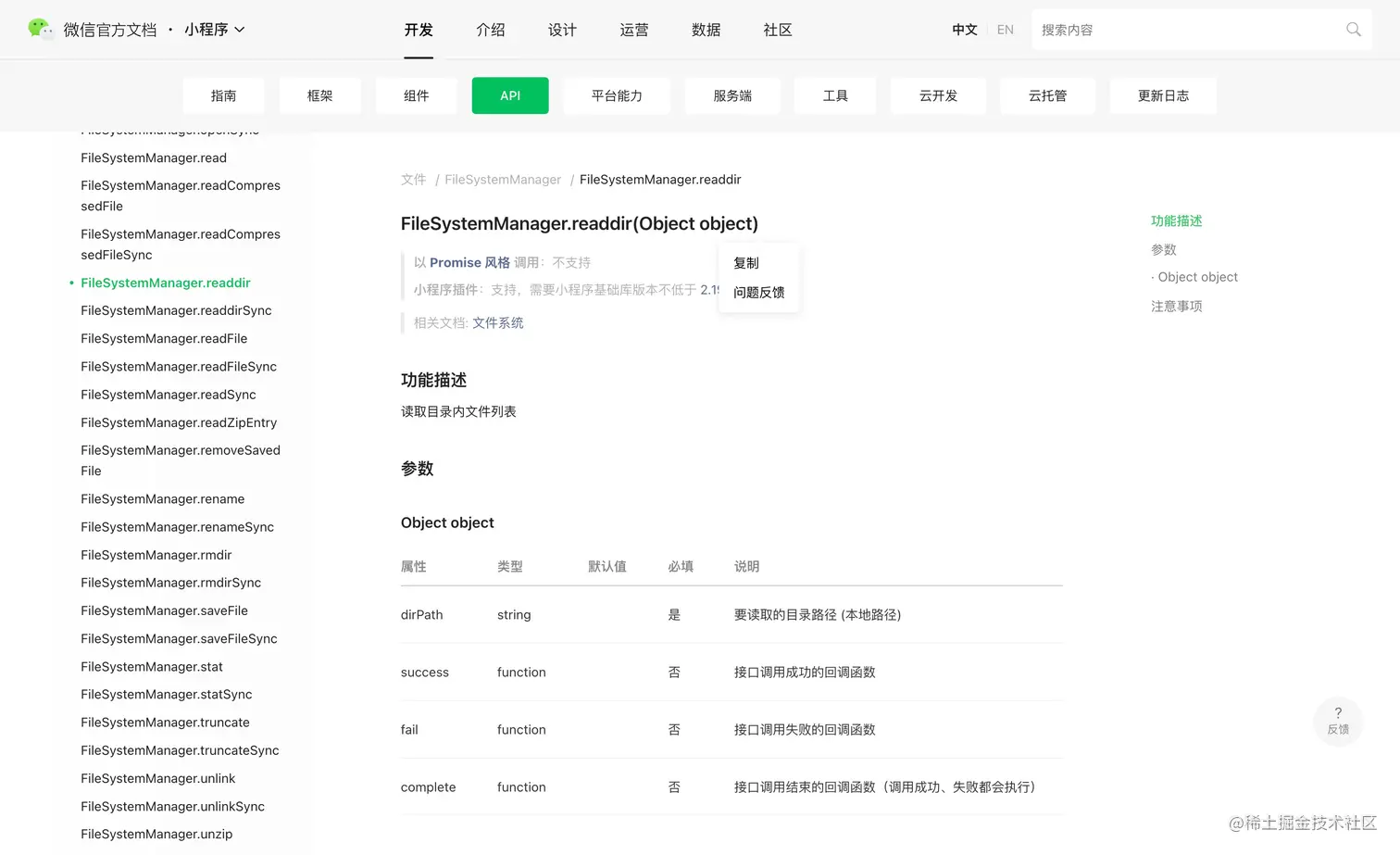Screen dimensions: 1400x855
Task: Open FileSystemManager.readFile in sidebar
Action: 164,338
